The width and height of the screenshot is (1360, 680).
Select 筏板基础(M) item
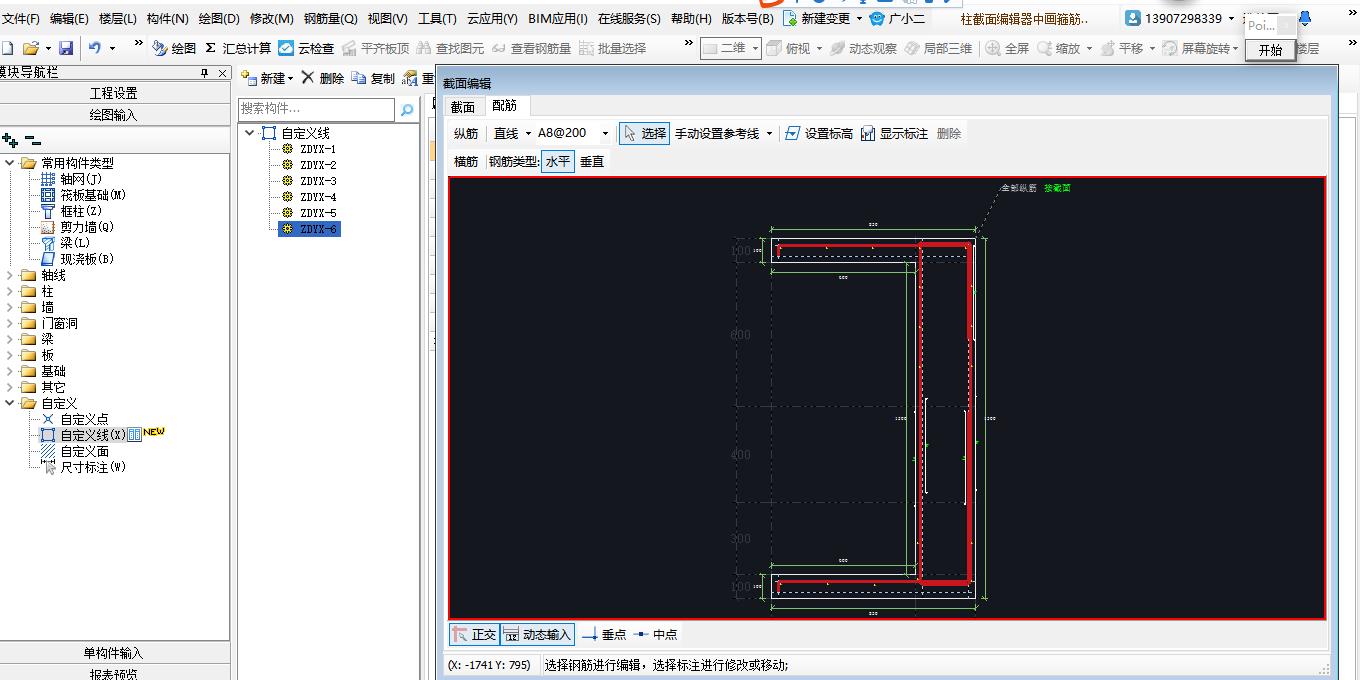coord(83,195)
